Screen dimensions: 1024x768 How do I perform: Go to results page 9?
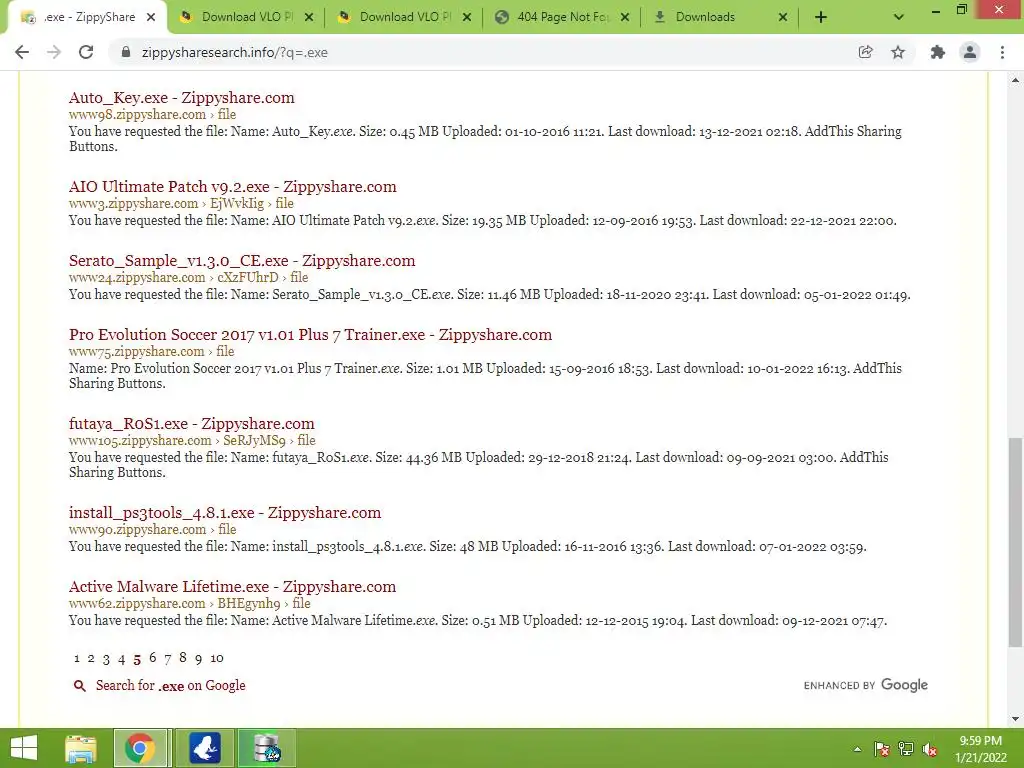click(x=199, y=658)
